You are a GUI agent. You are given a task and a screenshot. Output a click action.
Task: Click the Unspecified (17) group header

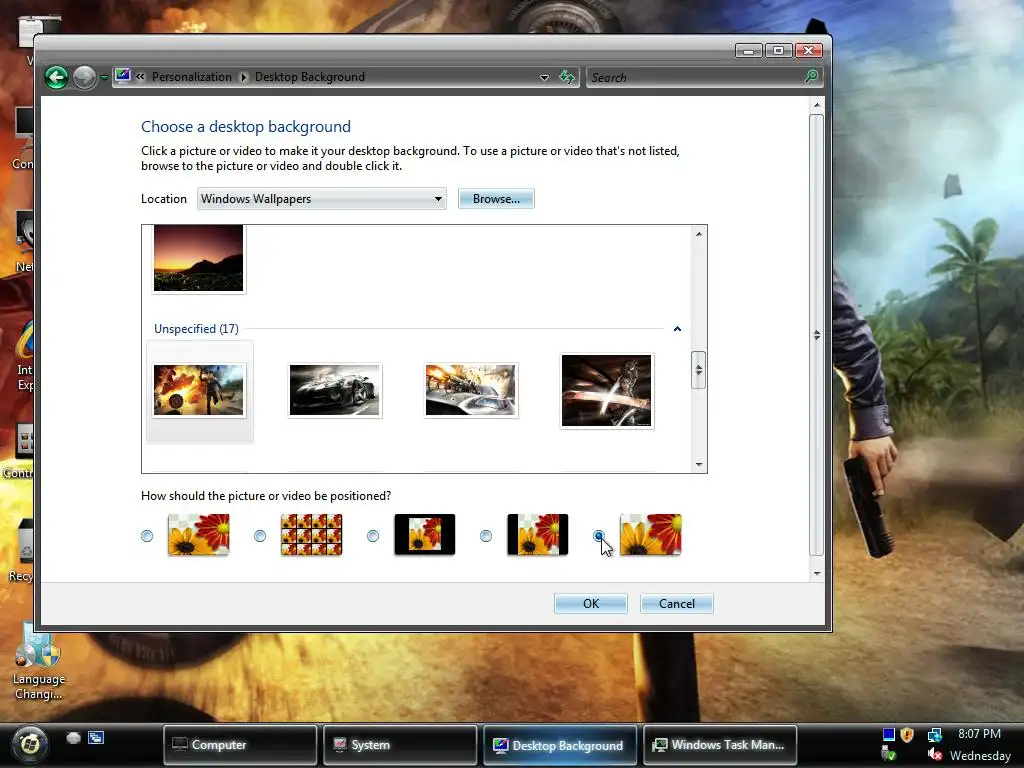[x=197, y=328]
